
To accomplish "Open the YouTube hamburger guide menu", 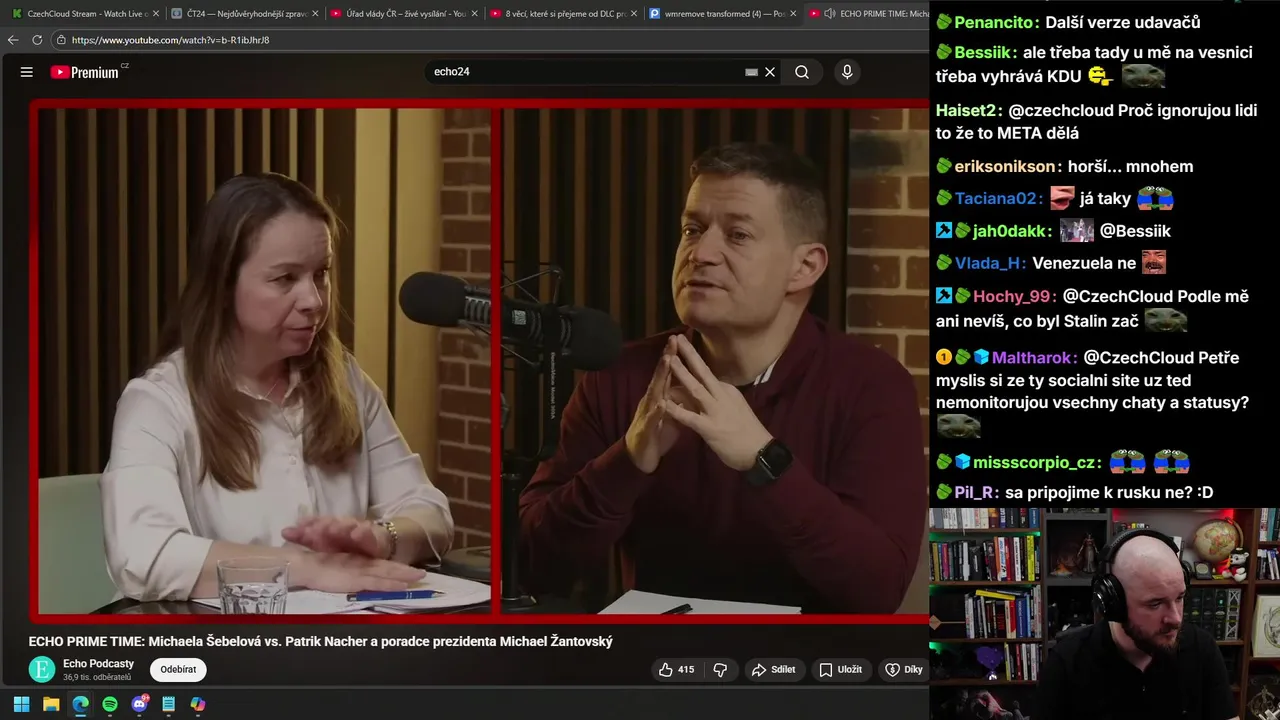I will [x=27, y=72].
